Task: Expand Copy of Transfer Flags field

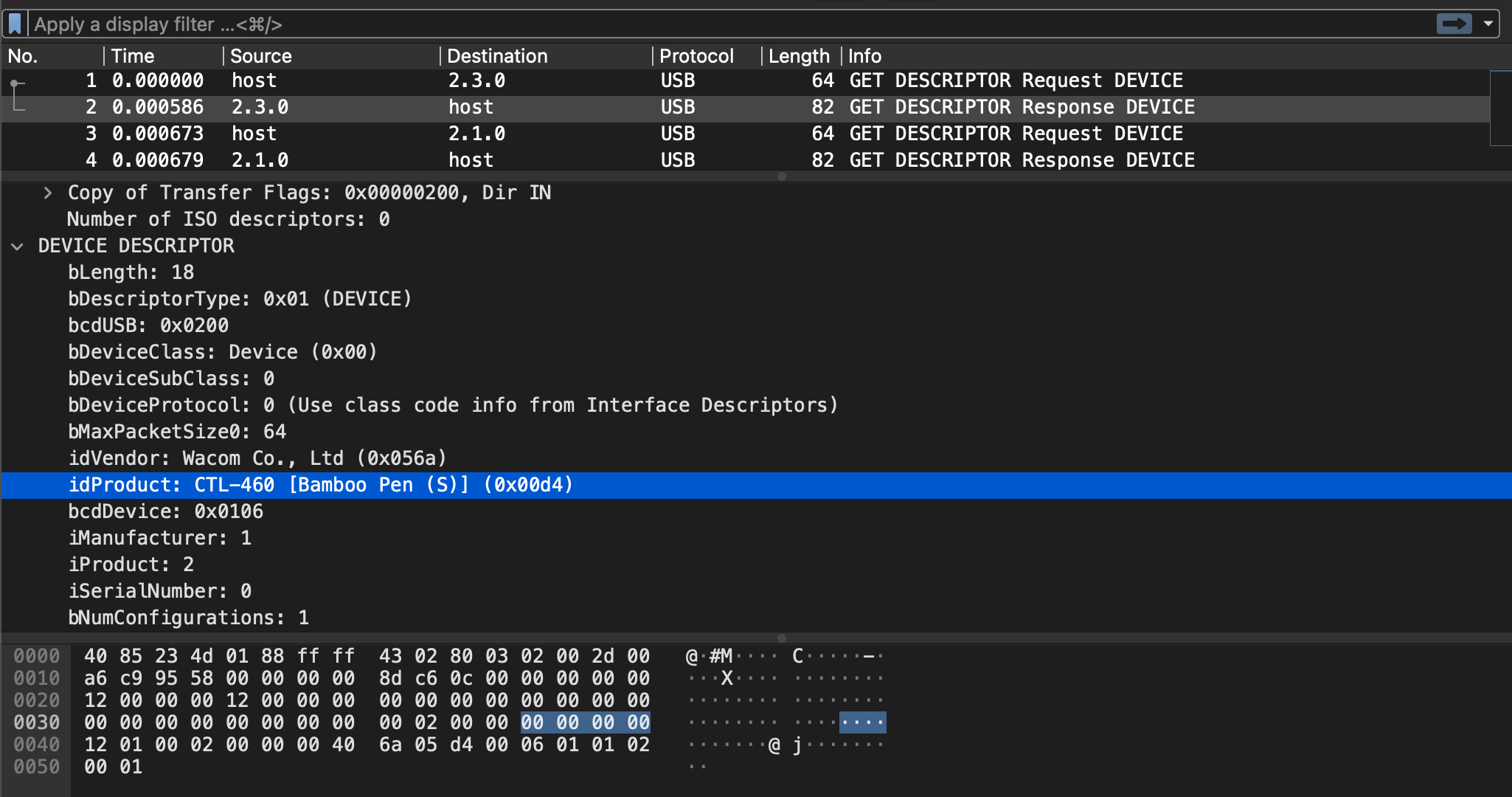Action: (48, 193)
